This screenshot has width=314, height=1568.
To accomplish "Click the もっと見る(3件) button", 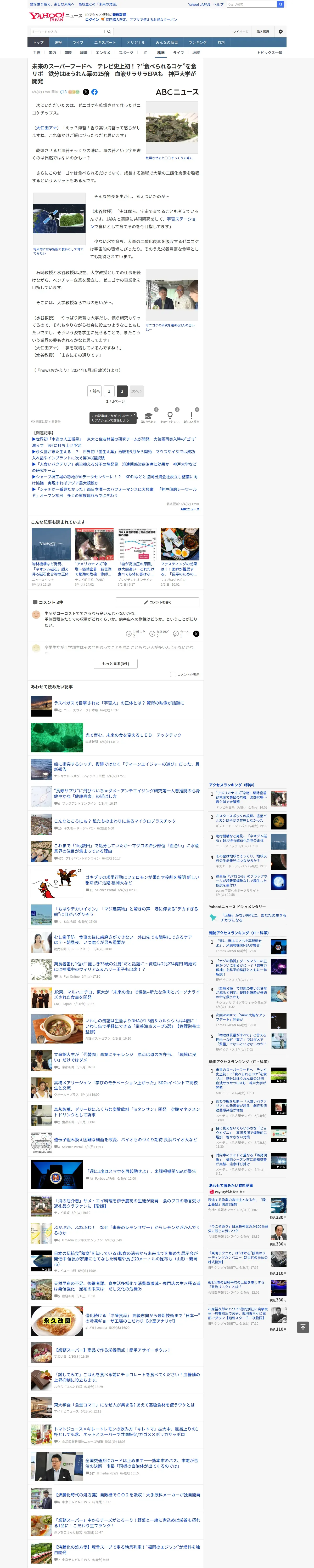I will click(x=116, y=664).
